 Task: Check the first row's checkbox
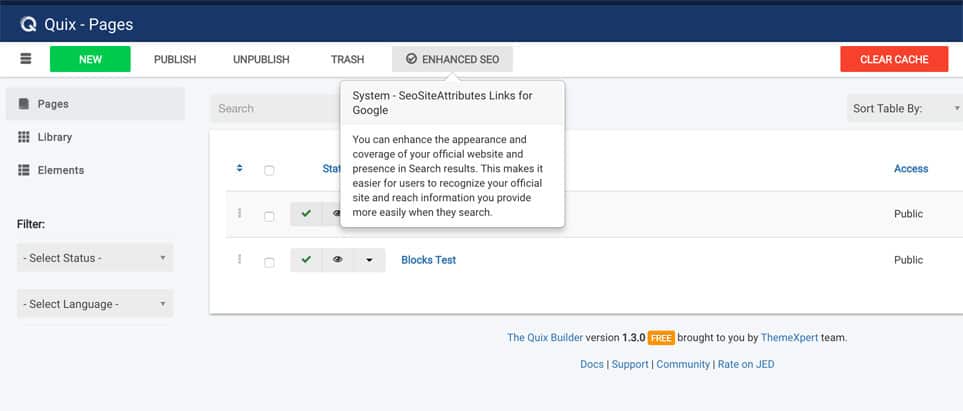(269, 216)
